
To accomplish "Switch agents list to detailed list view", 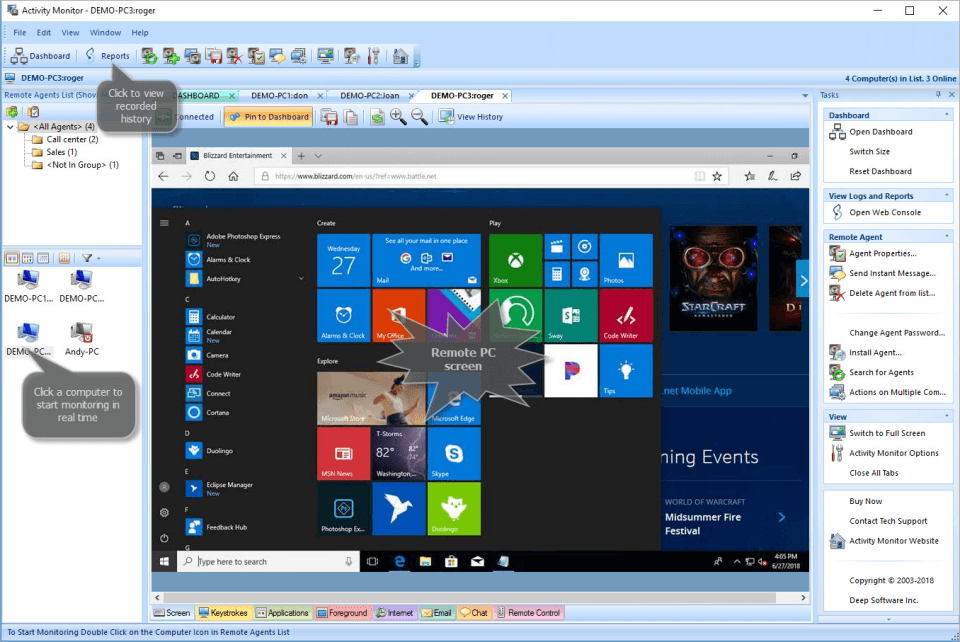I will click(43, 258).
